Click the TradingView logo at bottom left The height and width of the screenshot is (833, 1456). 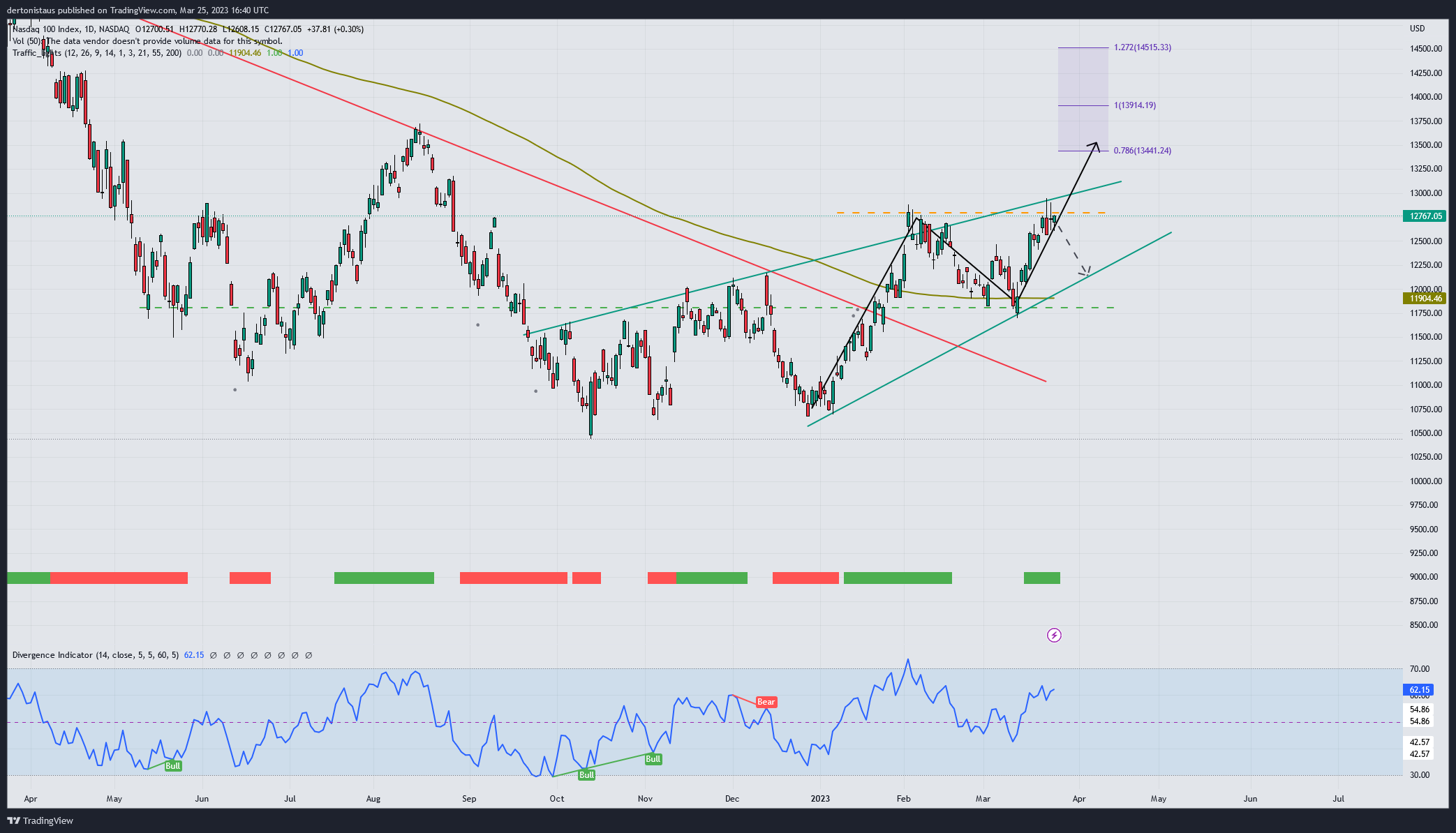point(40,820)
